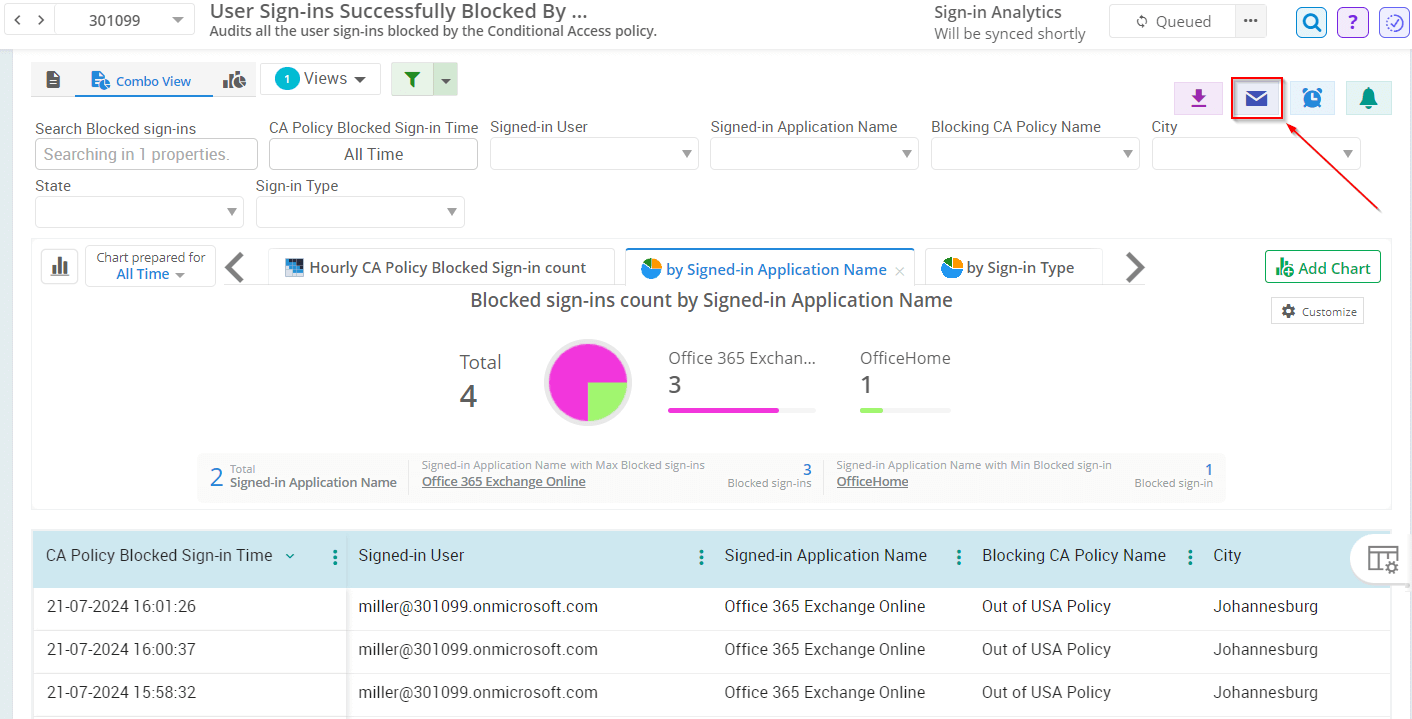The width and height of the screenshot is (1412, 719).
Task: Open the bar chart icon beside Chart prepared for
Action: click(59, 266)
